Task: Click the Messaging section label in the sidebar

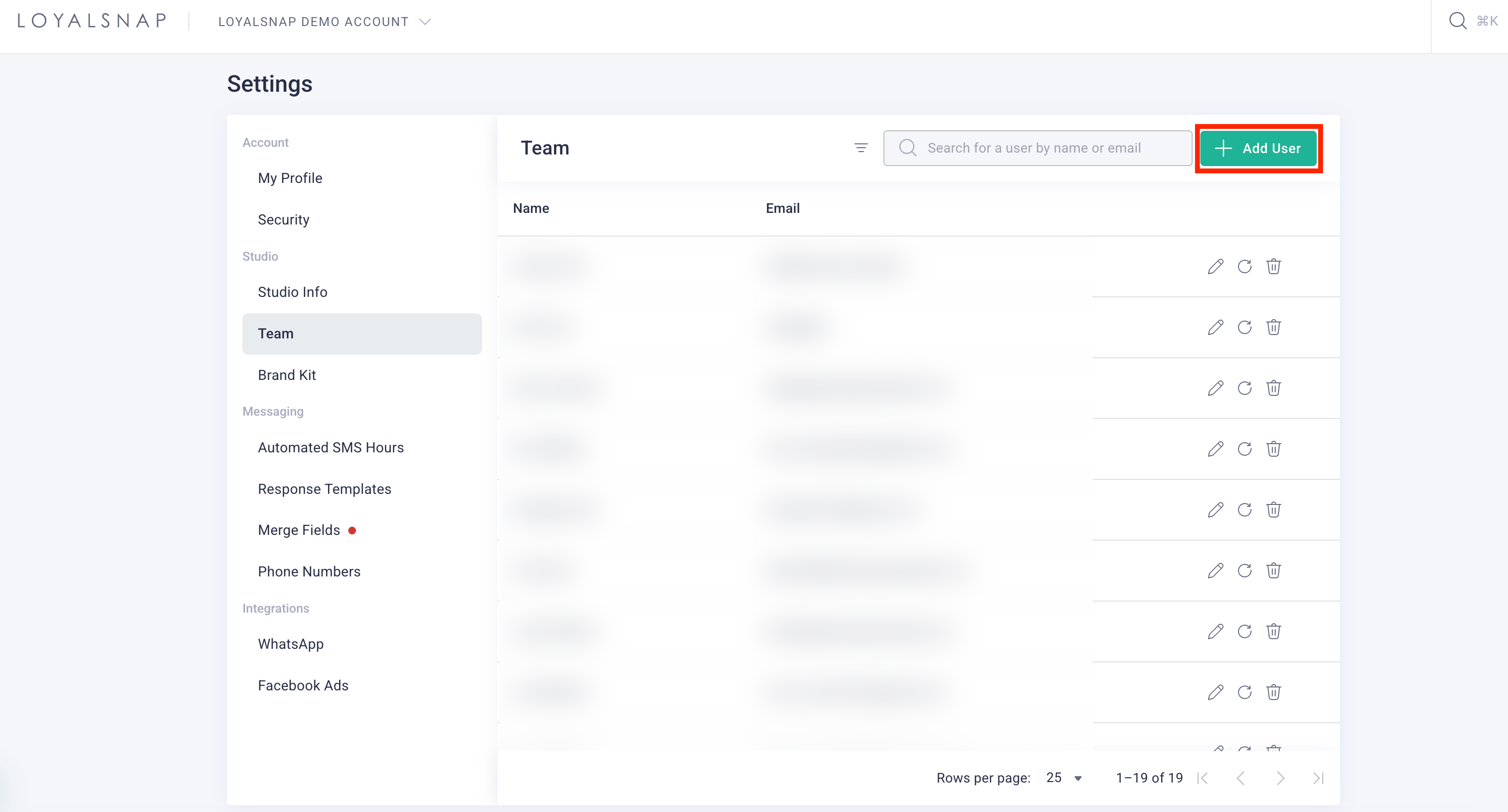Action: tap(273, 411)
